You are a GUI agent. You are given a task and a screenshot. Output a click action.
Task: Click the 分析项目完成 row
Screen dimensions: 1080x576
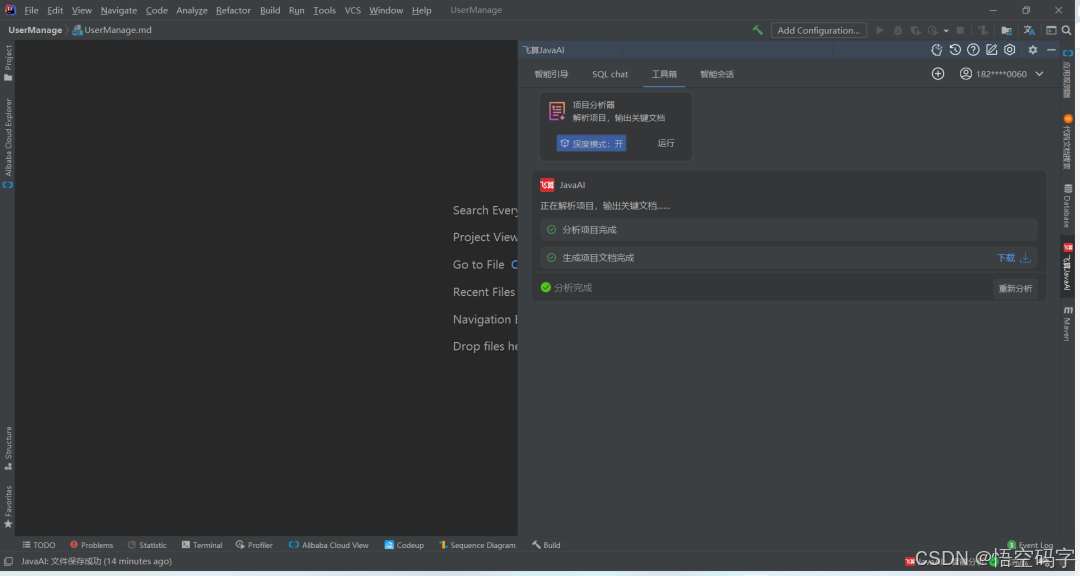(789, 229)
